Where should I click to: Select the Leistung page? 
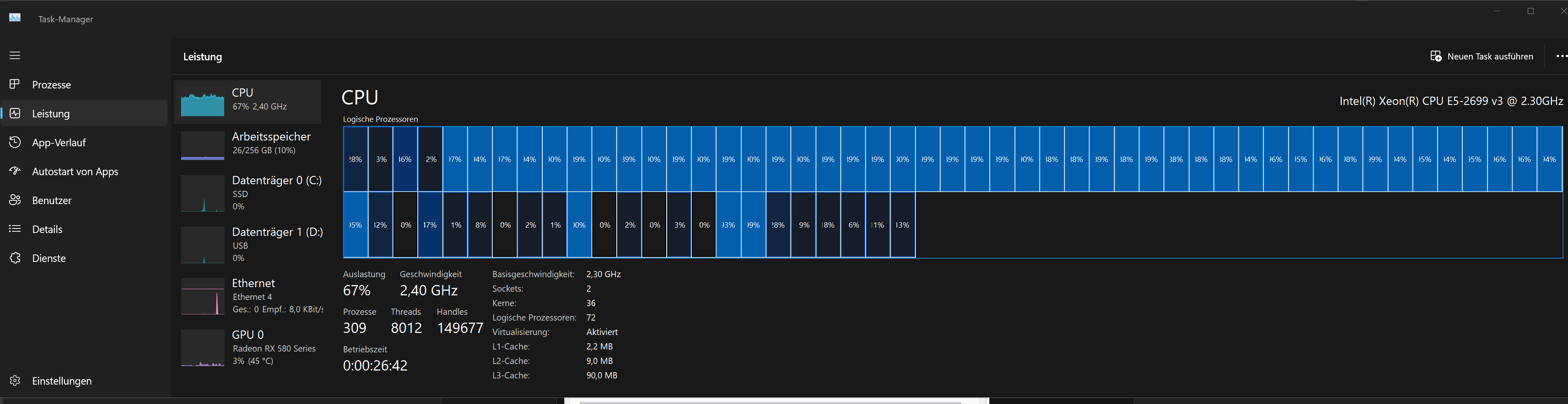[x=84, y=113]
